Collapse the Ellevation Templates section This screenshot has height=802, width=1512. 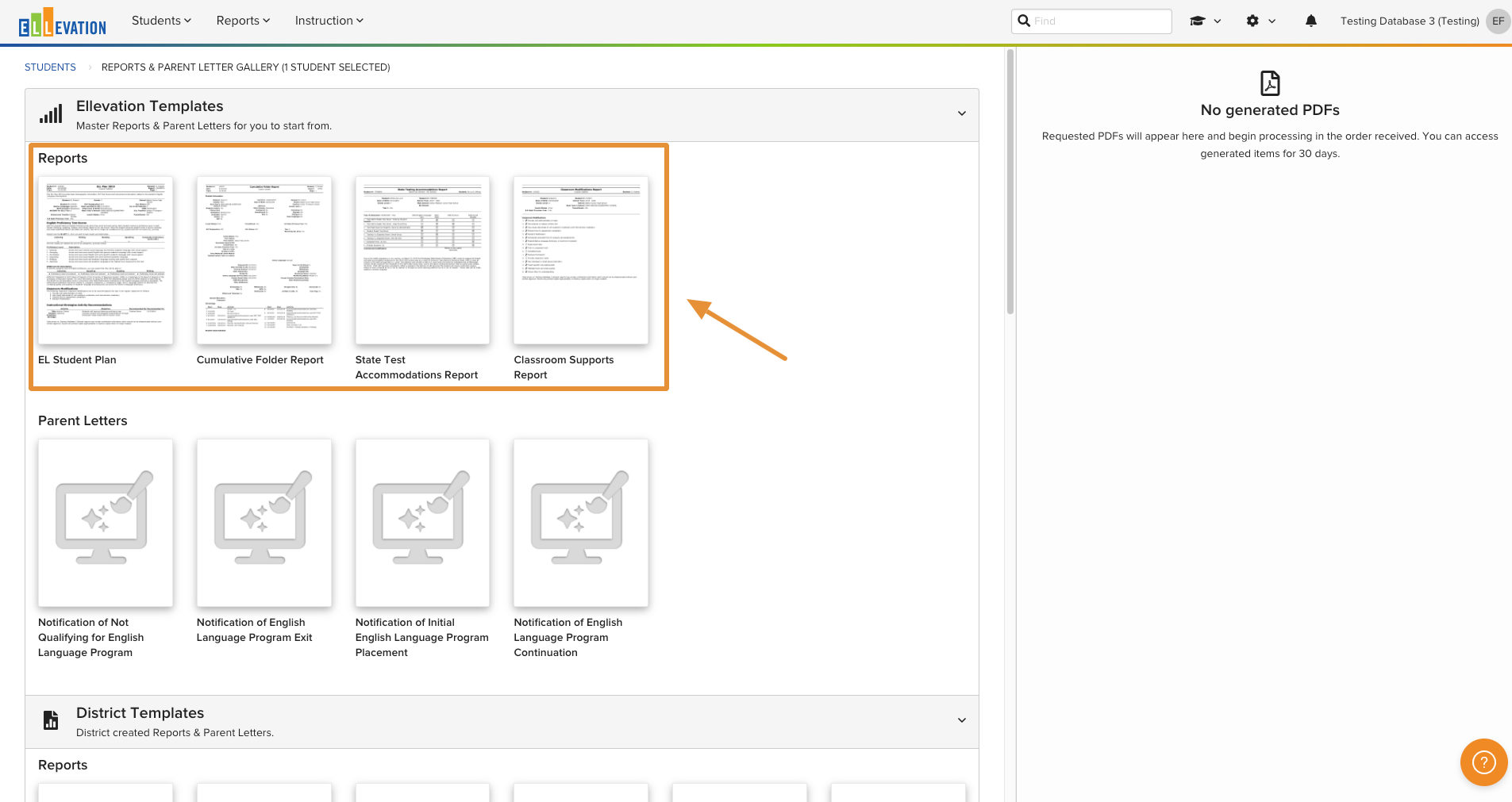coord(961,113)
